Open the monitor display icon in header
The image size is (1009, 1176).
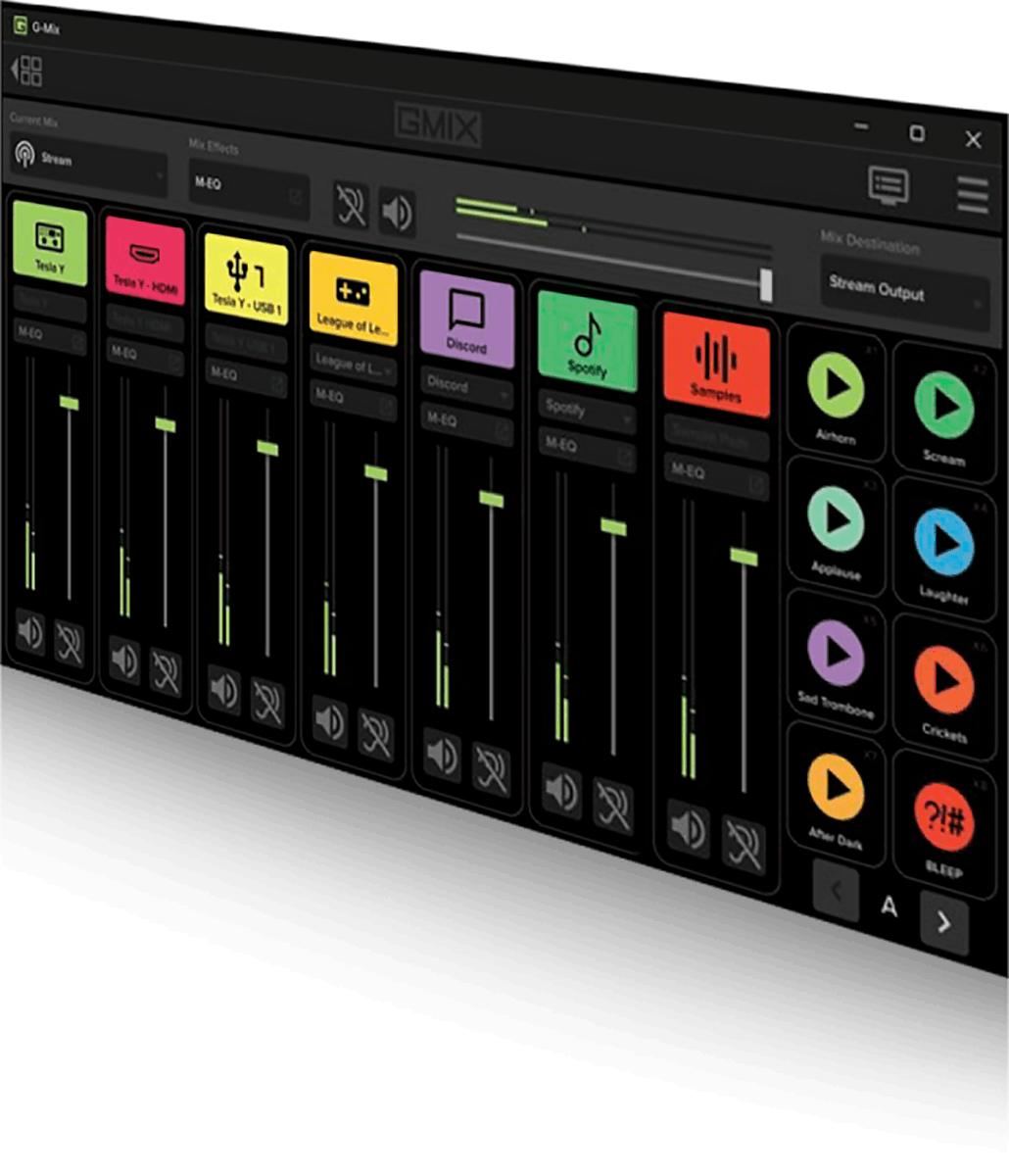[889, 185]
